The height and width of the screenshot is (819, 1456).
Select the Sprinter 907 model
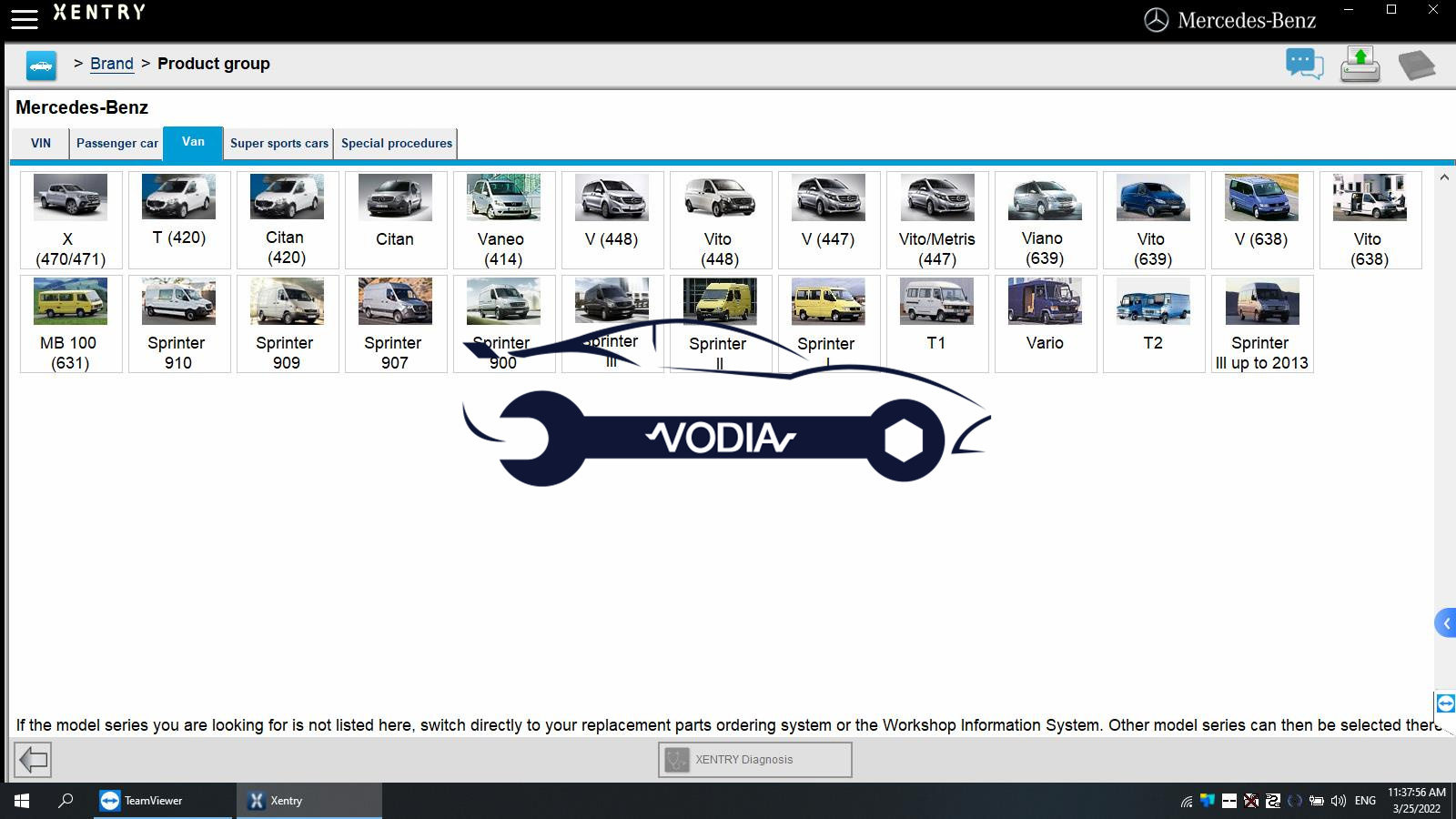pyautogui.click(x=396, y=324)
